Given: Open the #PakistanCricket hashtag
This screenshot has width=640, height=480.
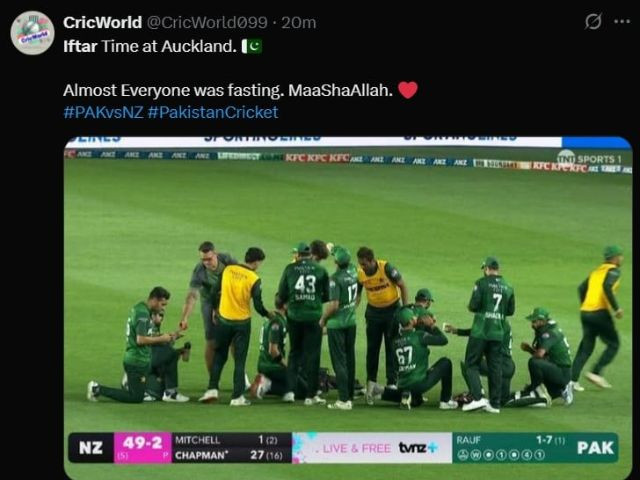Looking at the screenshot, I should [213, 112].
